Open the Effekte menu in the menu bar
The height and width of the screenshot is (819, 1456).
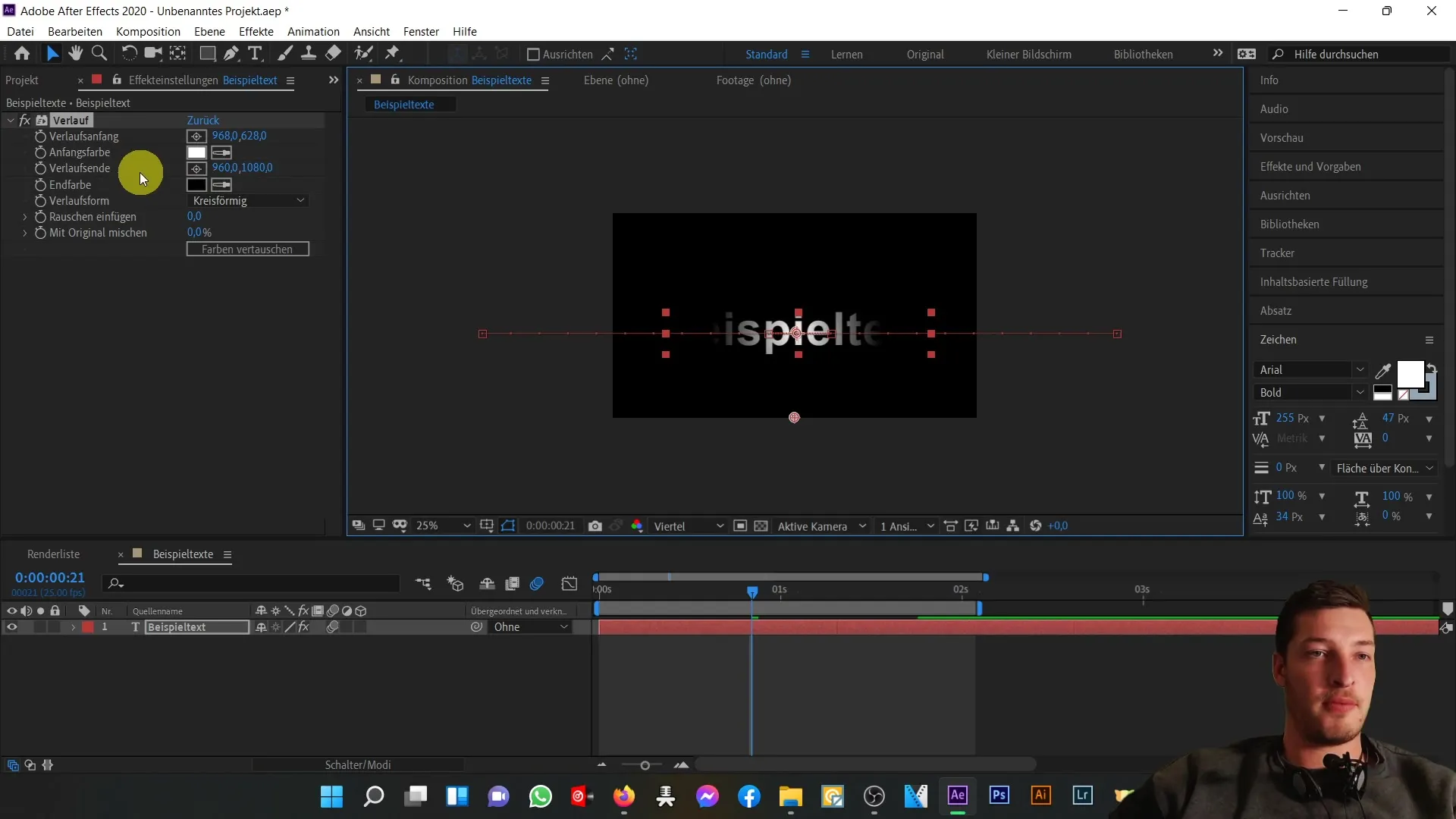click(256, 31)
